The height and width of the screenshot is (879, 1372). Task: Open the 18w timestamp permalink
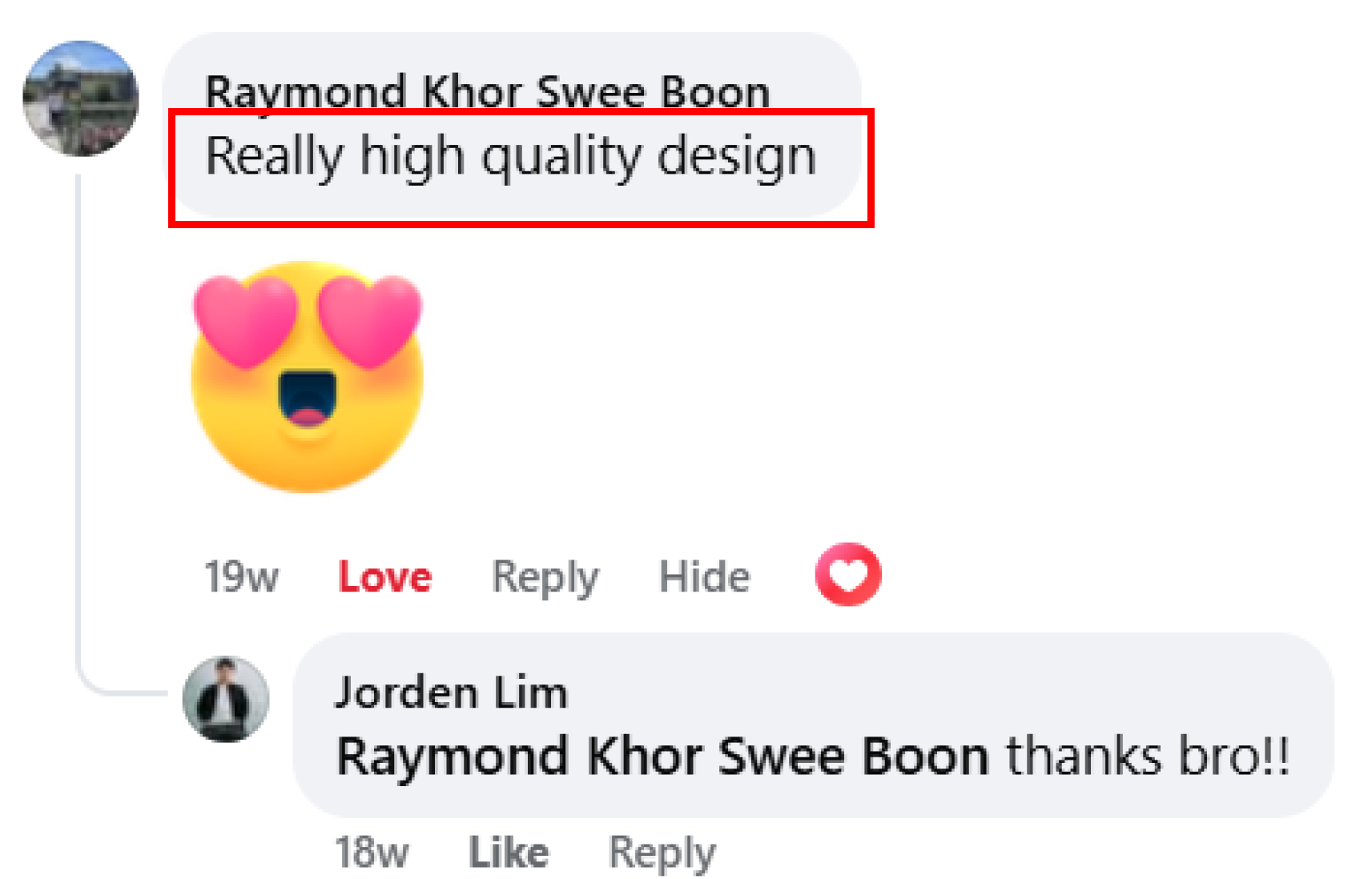(372, 852)
